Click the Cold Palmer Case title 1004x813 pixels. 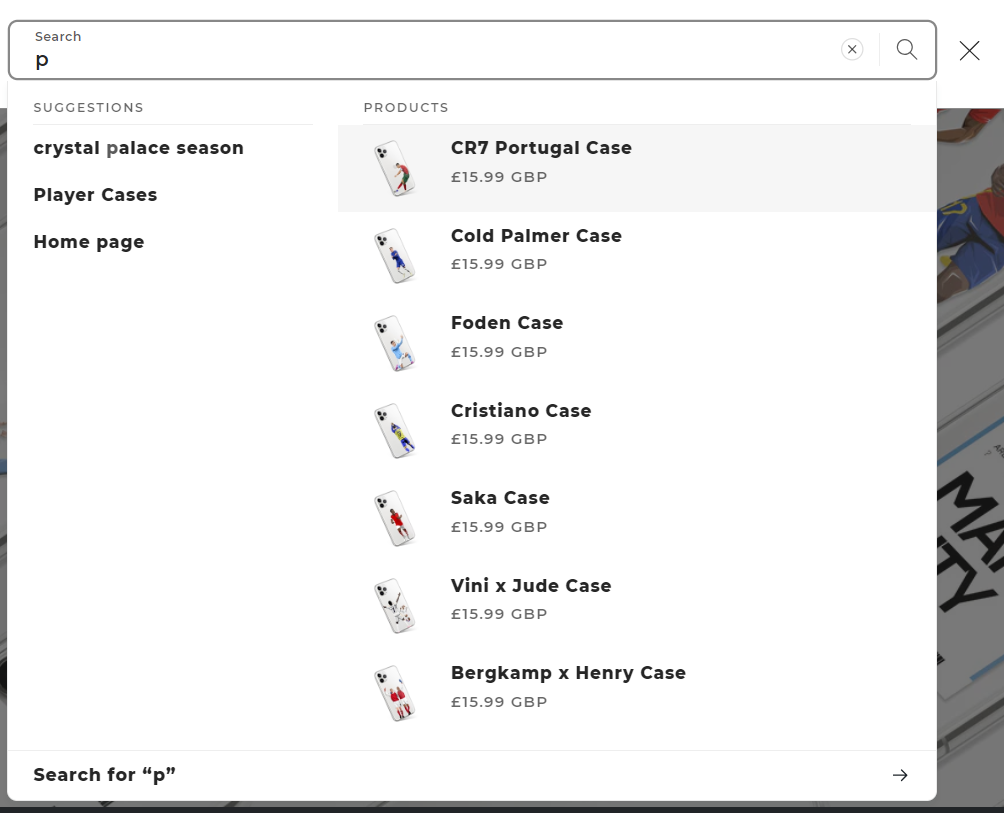click(536, 236)
